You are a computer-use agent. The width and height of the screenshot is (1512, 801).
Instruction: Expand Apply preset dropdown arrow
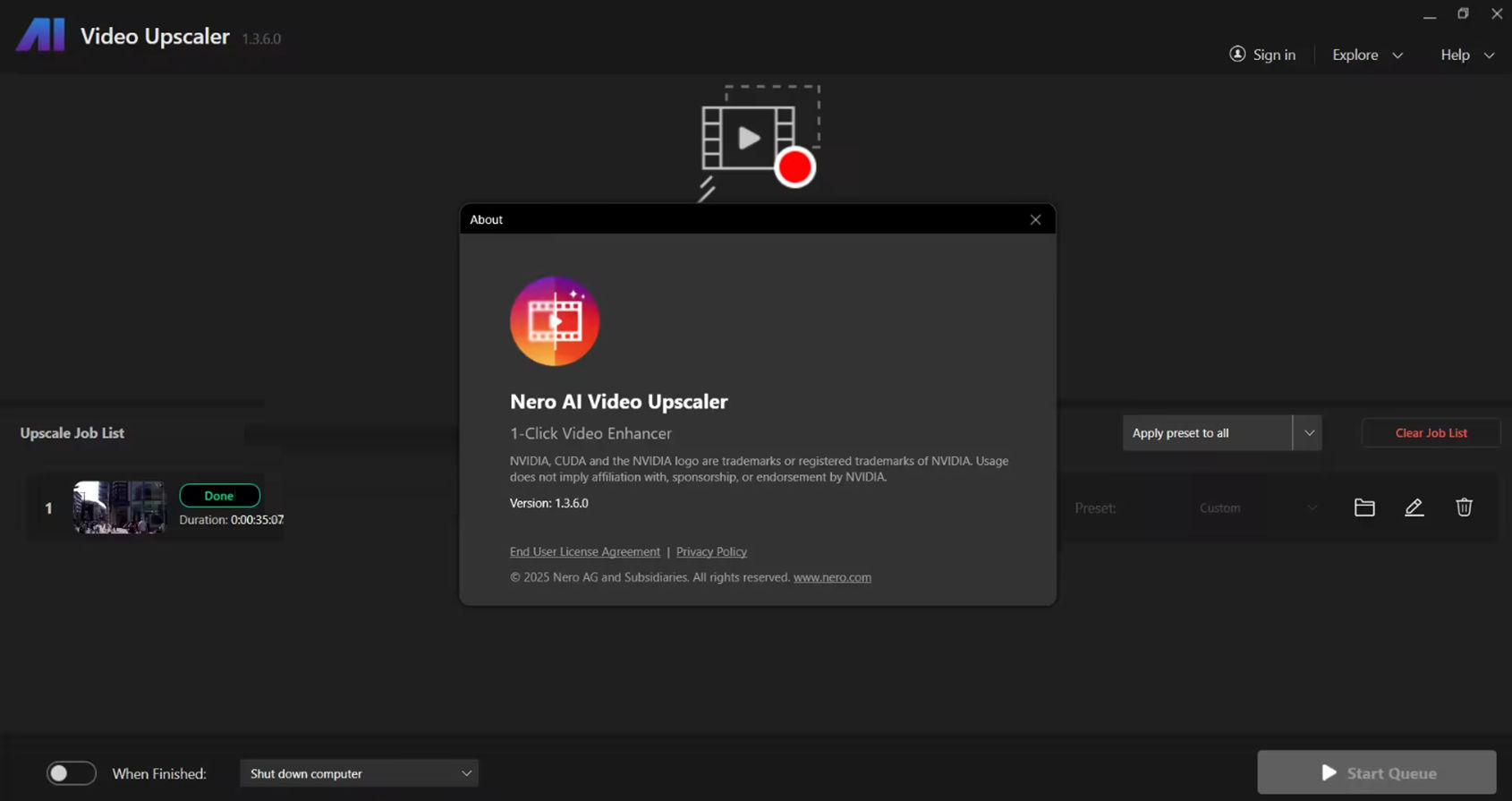coord(1308,432)
